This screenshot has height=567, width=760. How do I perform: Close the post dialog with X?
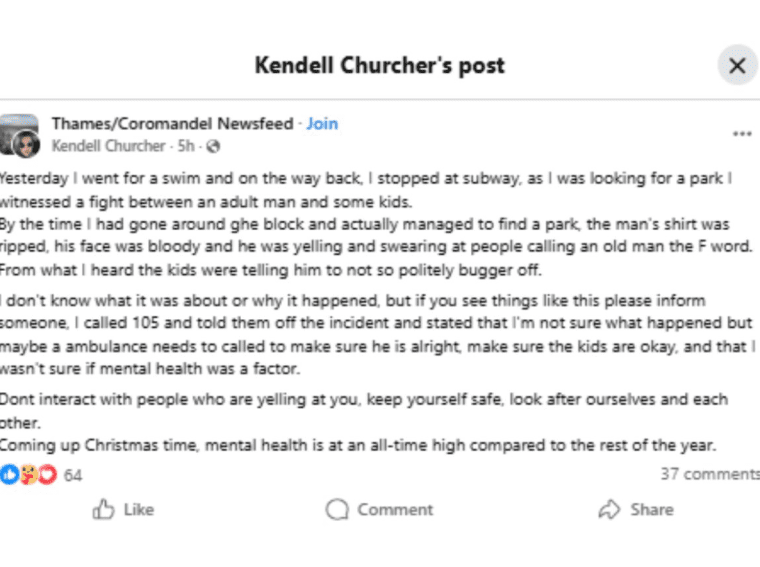tap(737, 66)
